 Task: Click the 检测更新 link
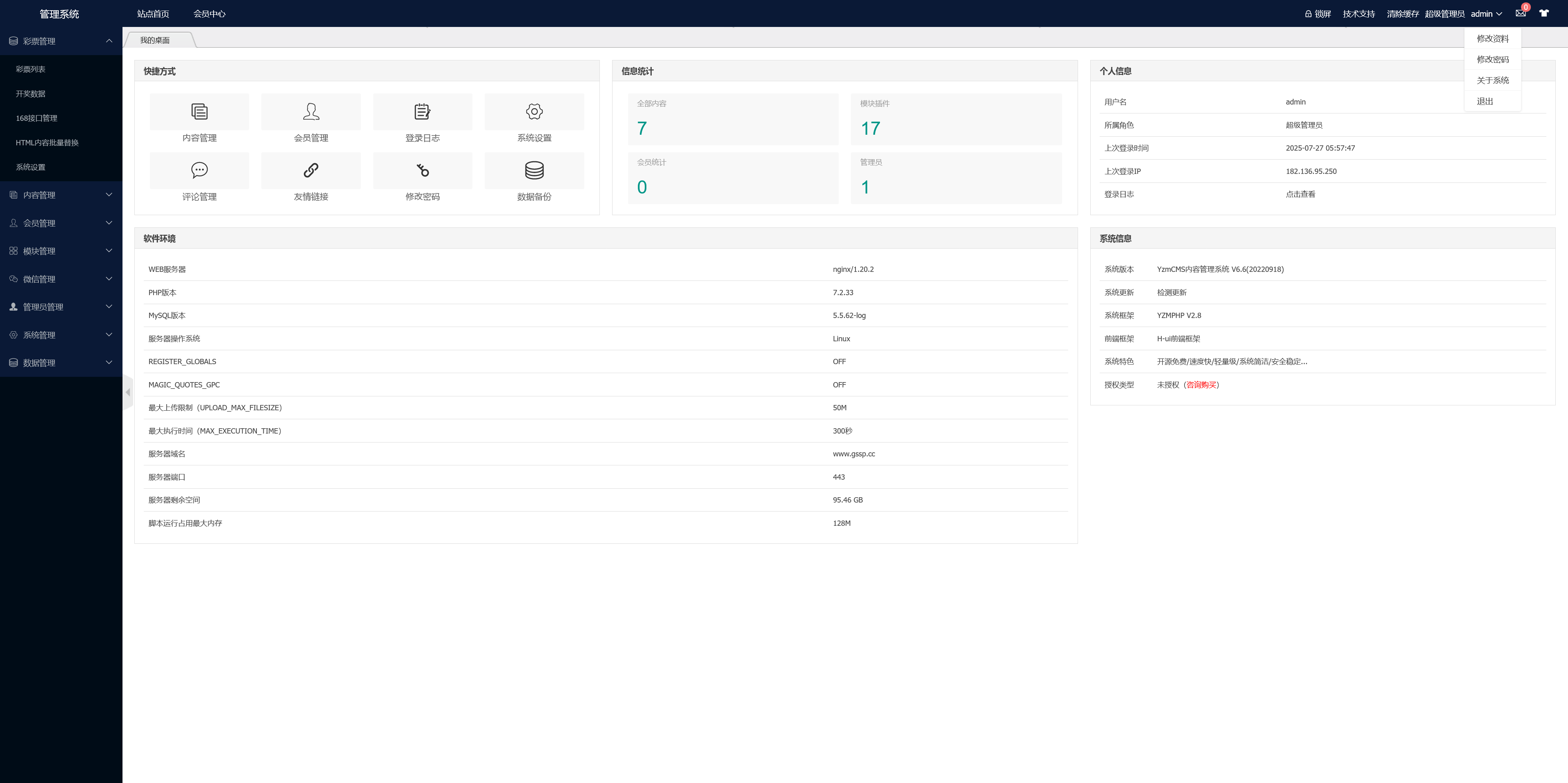click(x=1171, y=293)
